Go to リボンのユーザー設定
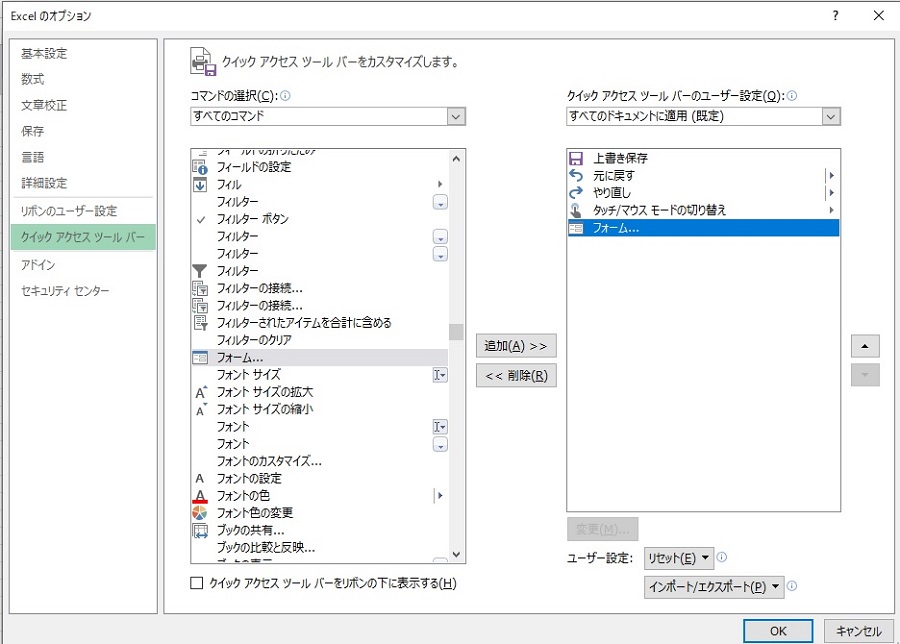900x644 pixels. [x=69, y=211]
